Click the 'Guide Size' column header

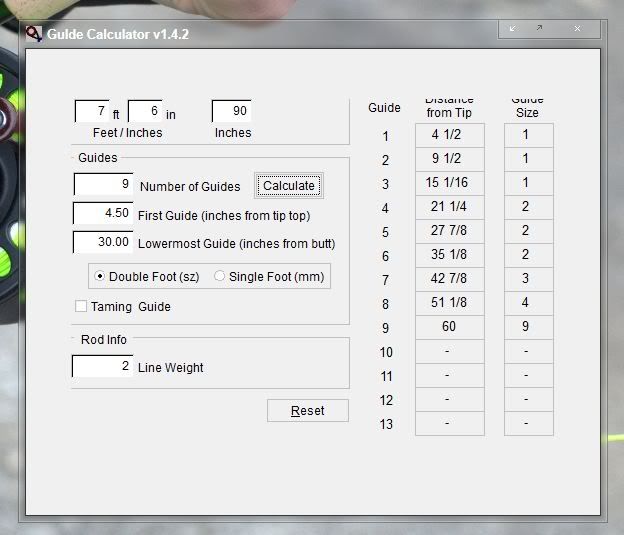[527, 107]
